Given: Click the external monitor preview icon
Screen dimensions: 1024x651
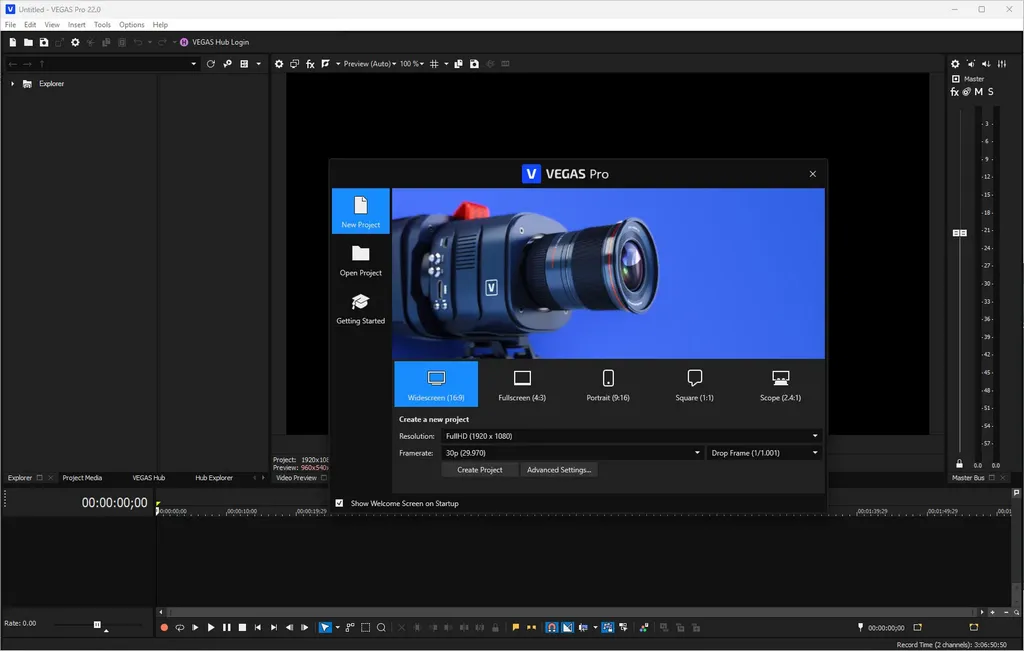Looking at the screenshot, I should point(295,64).
